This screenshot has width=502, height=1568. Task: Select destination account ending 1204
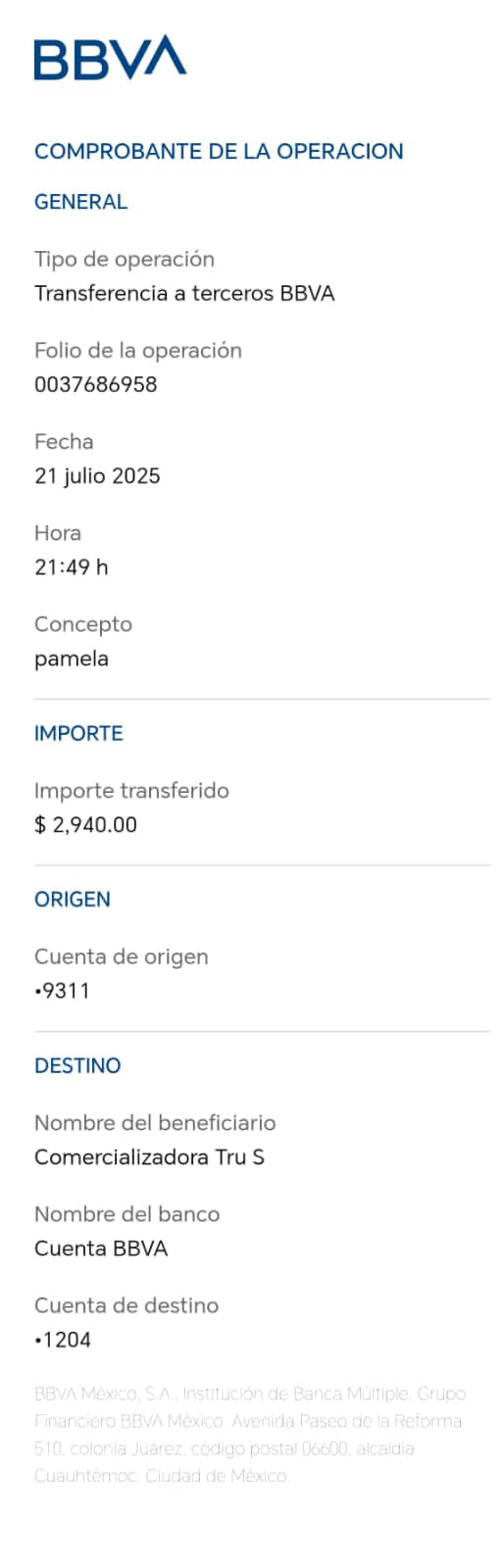pyautogui.click(x=63, y=1340)
